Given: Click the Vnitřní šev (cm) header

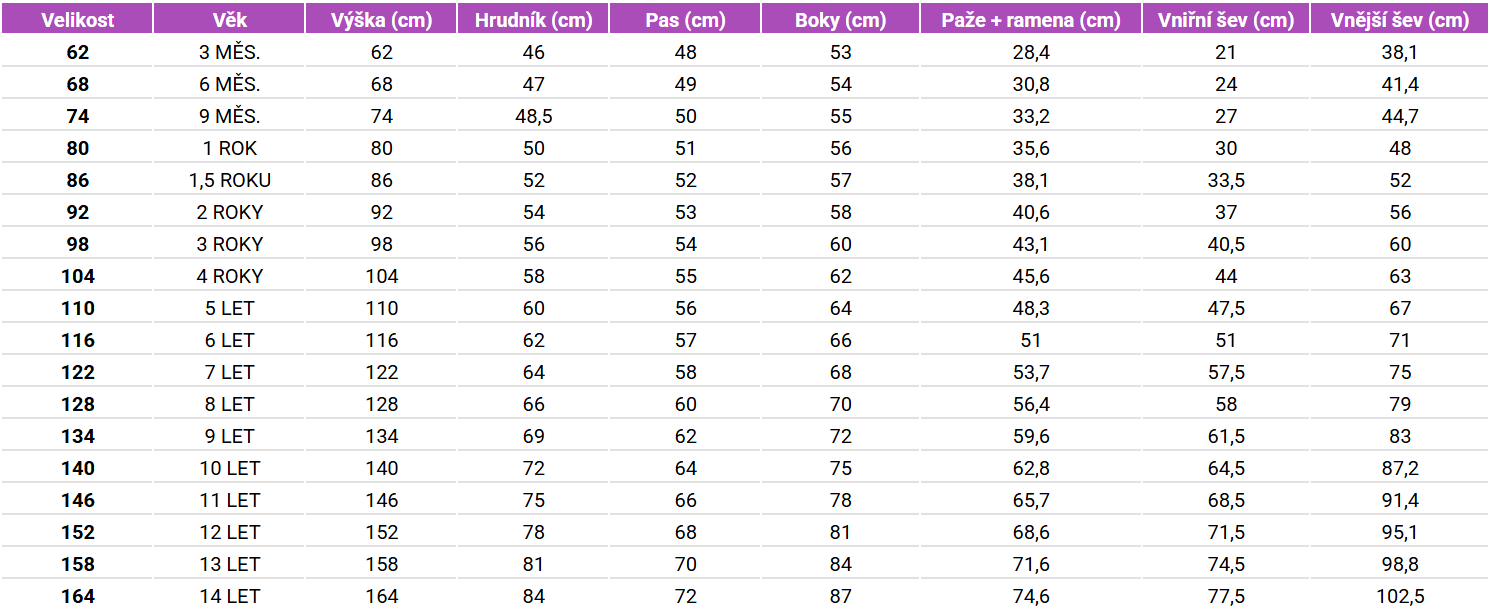Looking at the screenshot, I should click(1226, 20).
